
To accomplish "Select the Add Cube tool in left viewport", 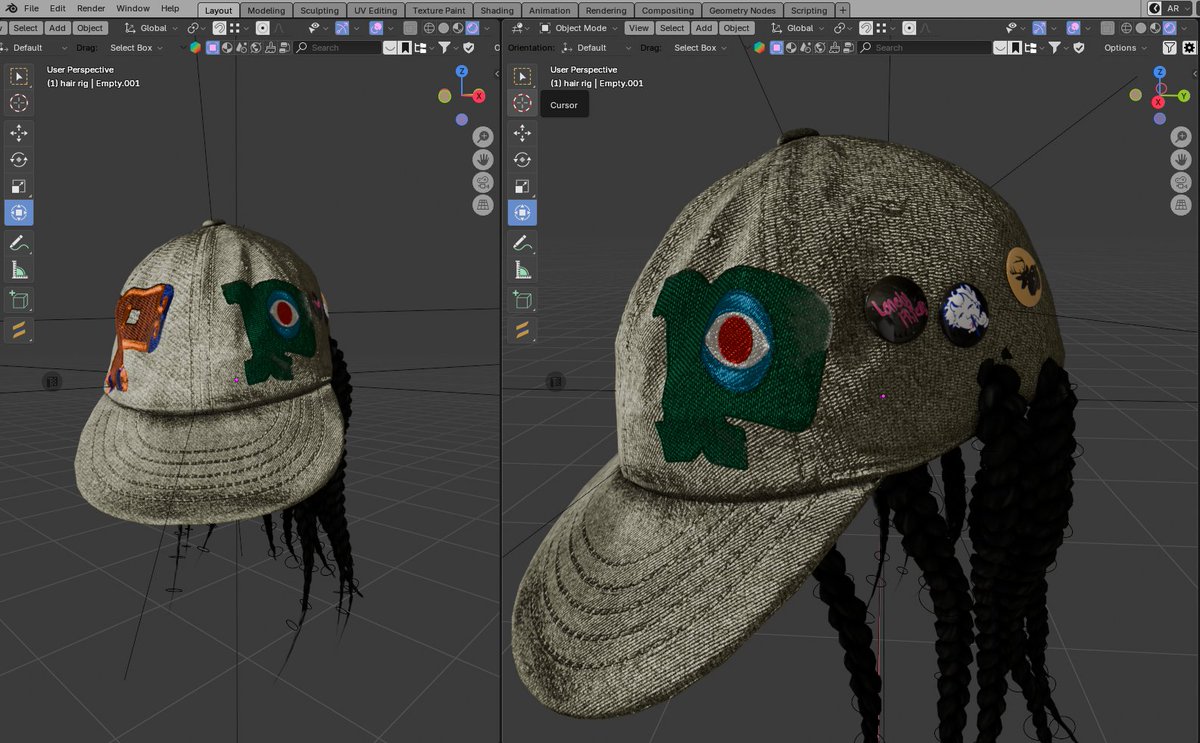I will click(19, 300).
